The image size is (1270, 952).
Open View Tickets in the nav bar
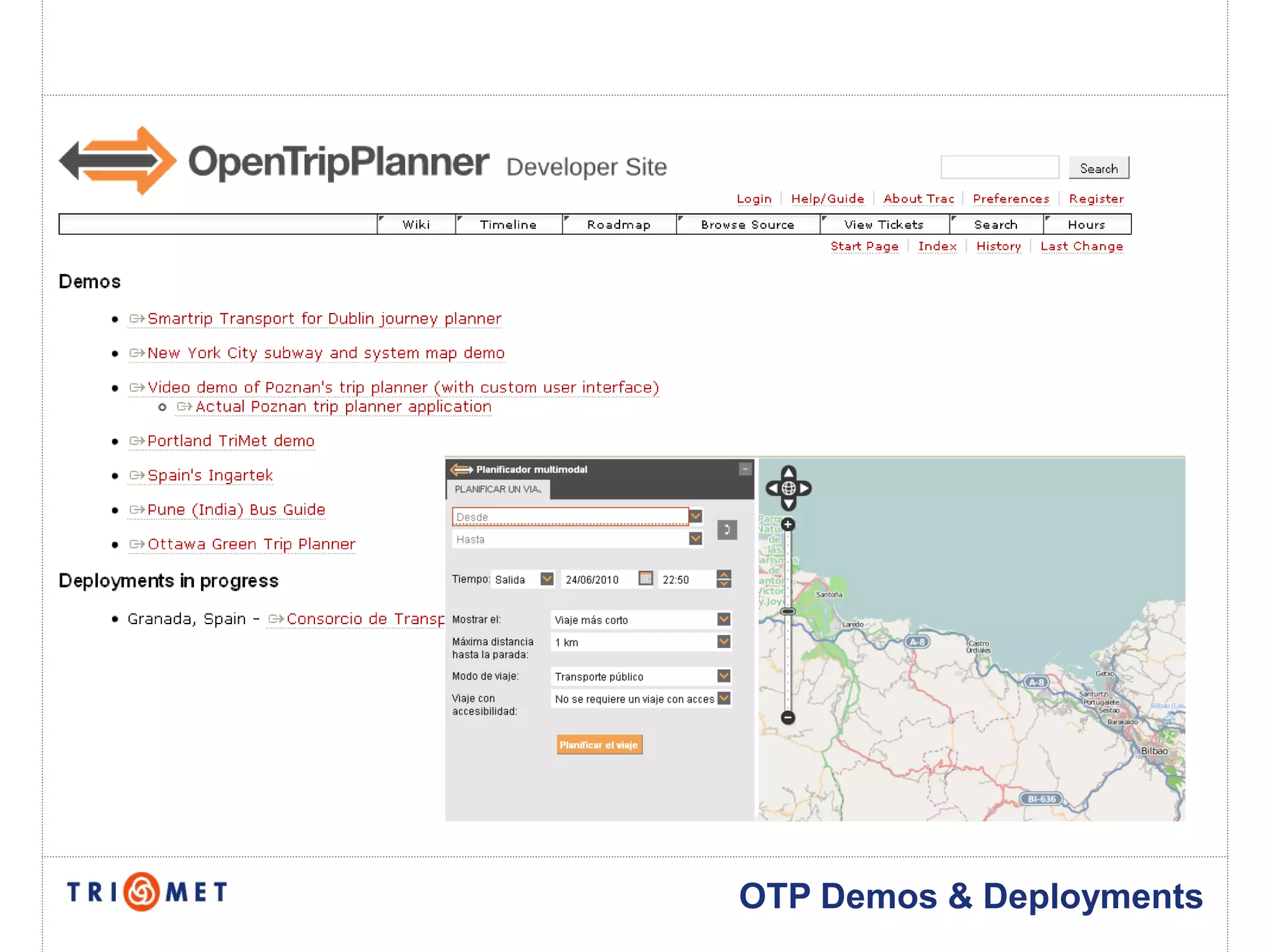click(884, 224)
